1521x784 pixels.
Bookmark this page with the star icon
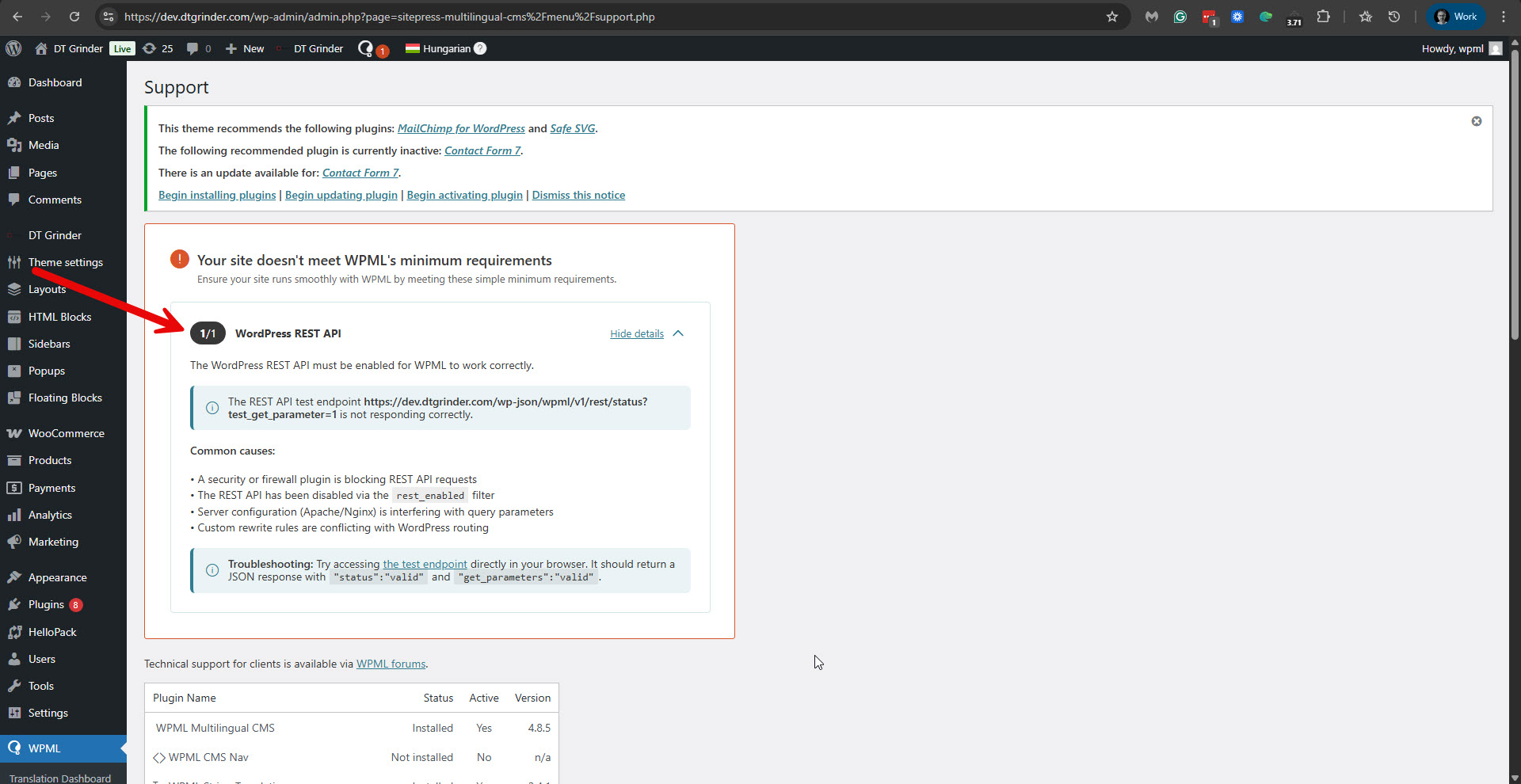pos(1112,17)
